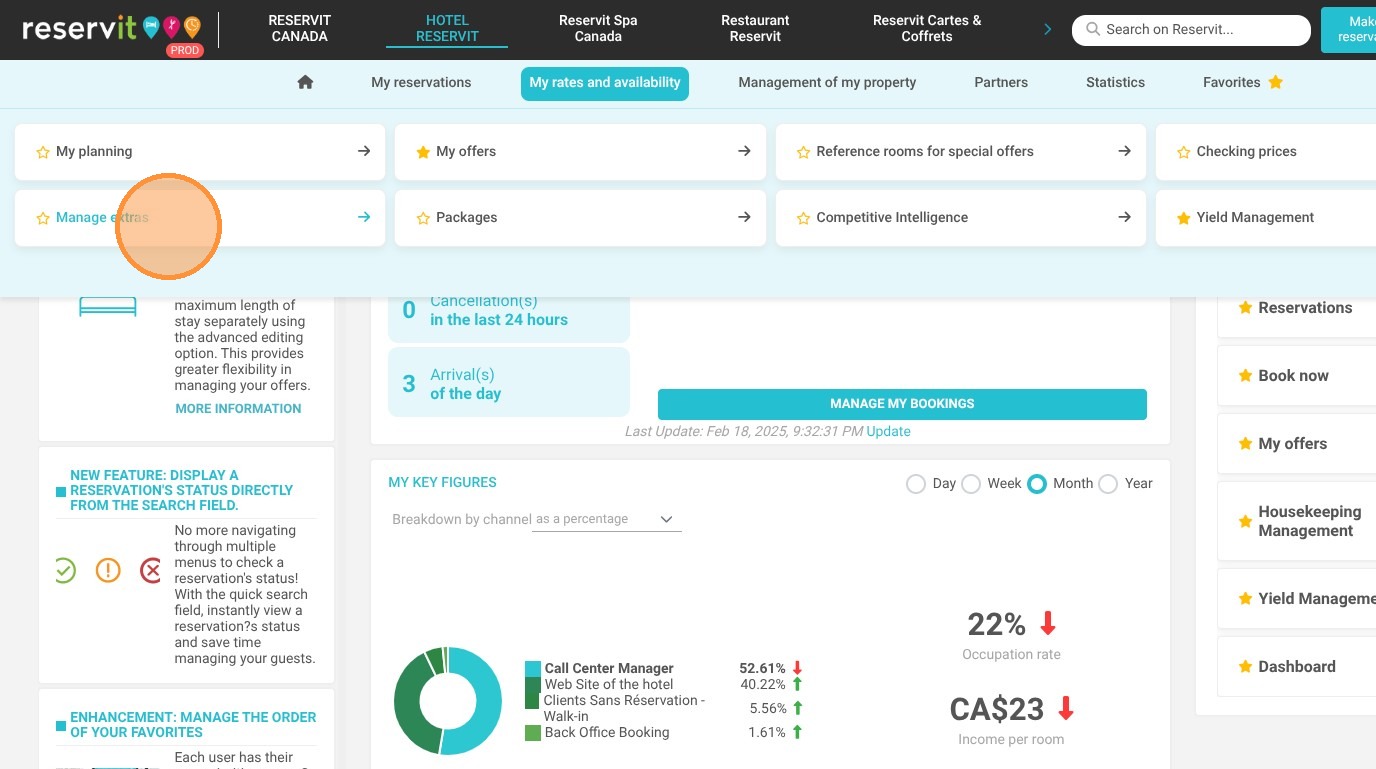Click the Back Office Booking legend swatch
This screenshot has height=769, width=1376.
(533, 733)
